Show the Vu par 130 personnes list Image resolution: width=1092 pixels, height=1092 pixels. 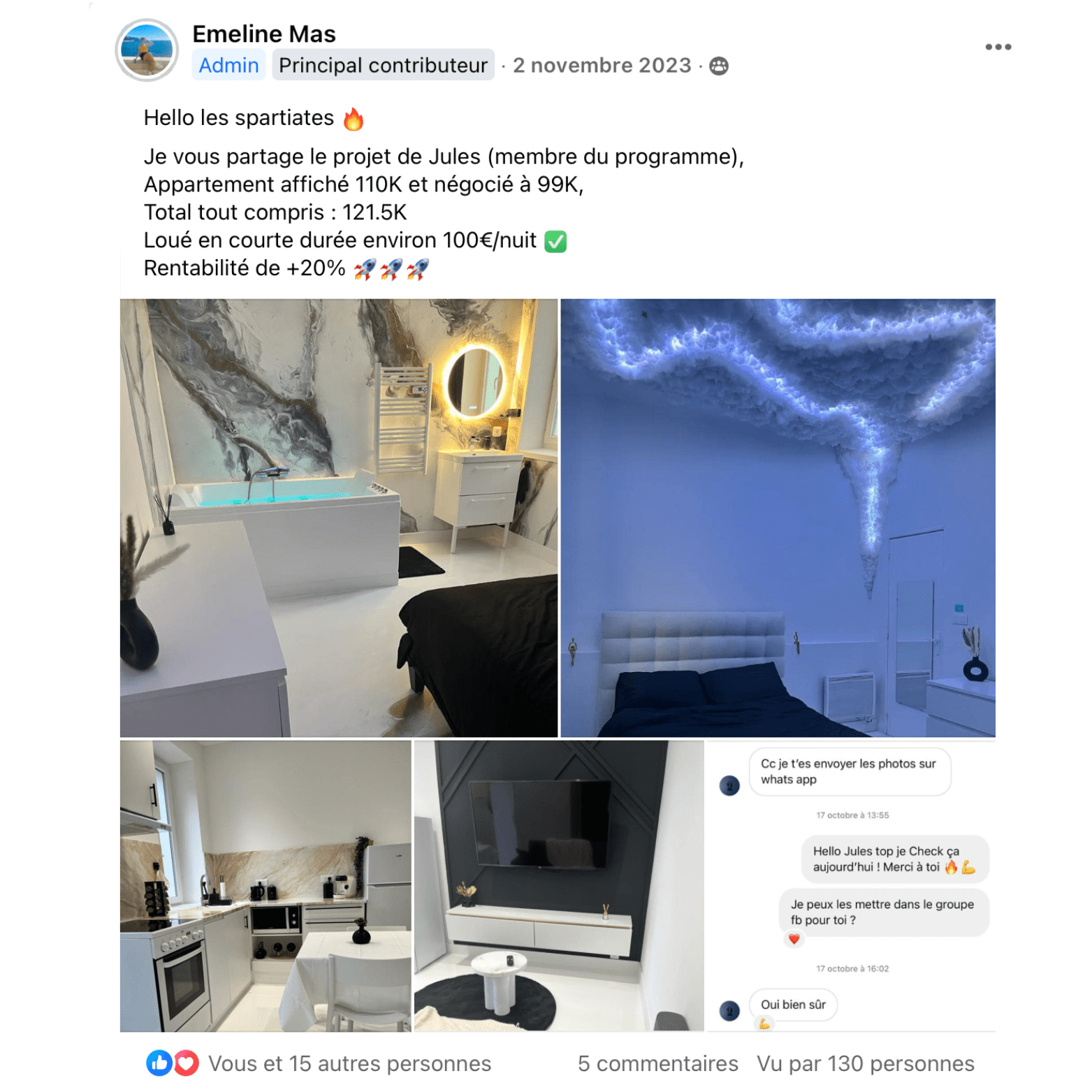click(866, 1063)
